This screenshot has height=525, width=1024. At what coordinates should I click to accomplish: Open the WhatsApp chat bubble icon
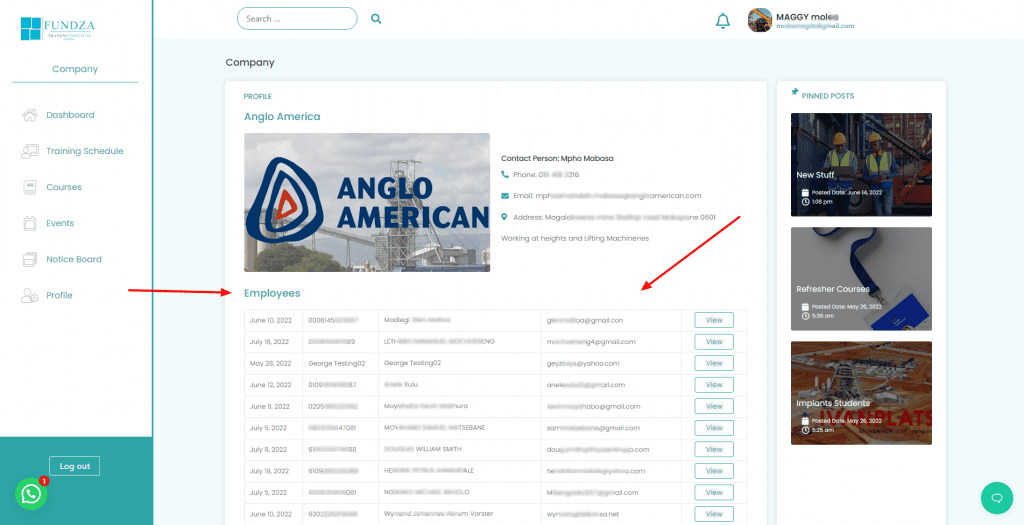[x=31, y=494]
